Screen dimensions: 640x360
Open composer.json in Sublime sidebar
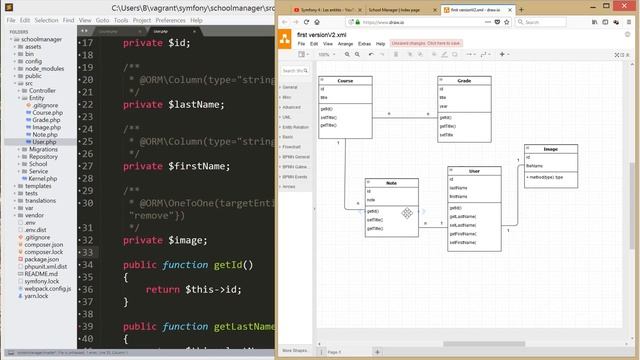(44, 245)
